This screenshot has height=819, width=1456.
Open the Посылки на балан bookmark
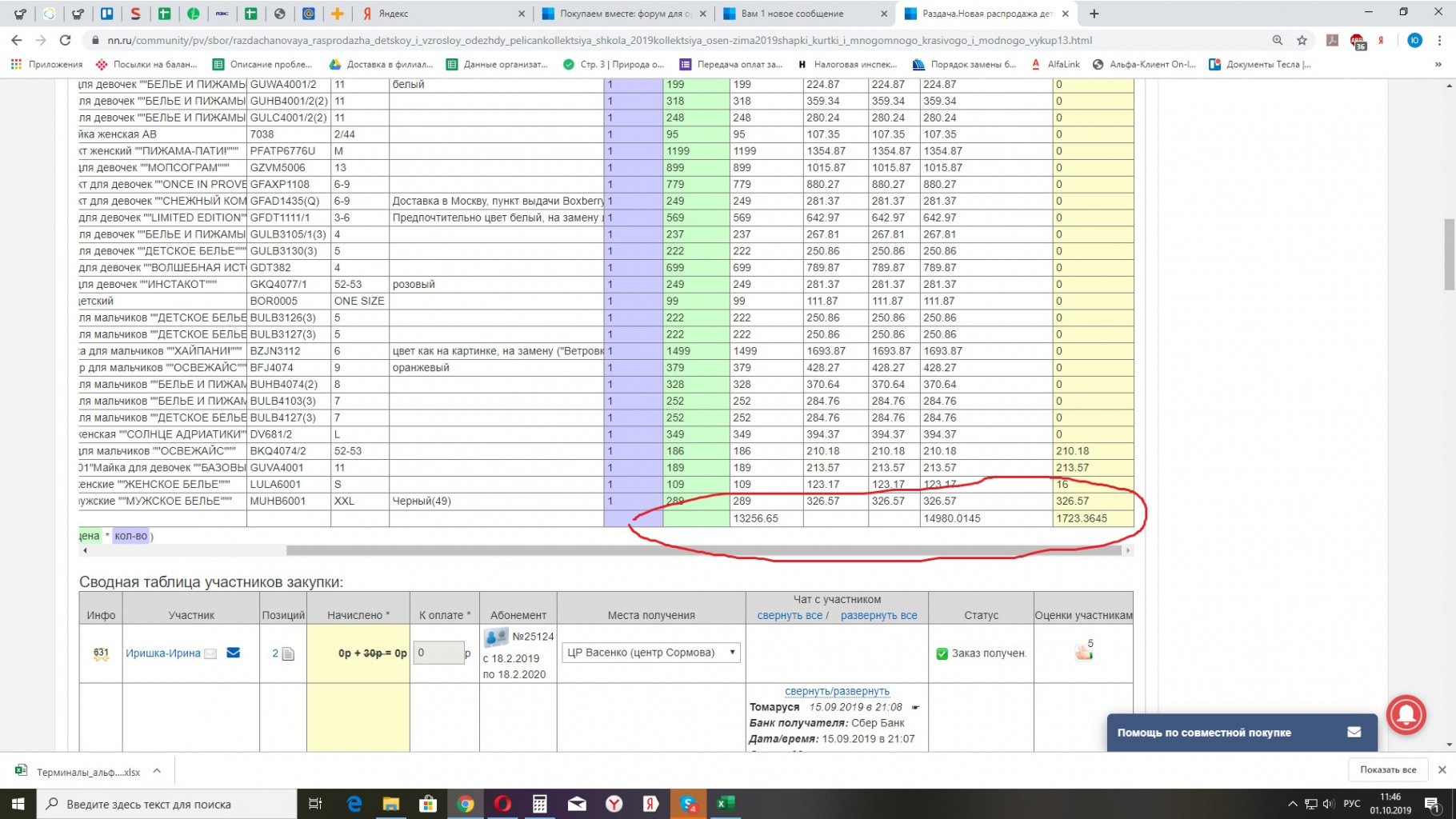click(x=146, y=64)
